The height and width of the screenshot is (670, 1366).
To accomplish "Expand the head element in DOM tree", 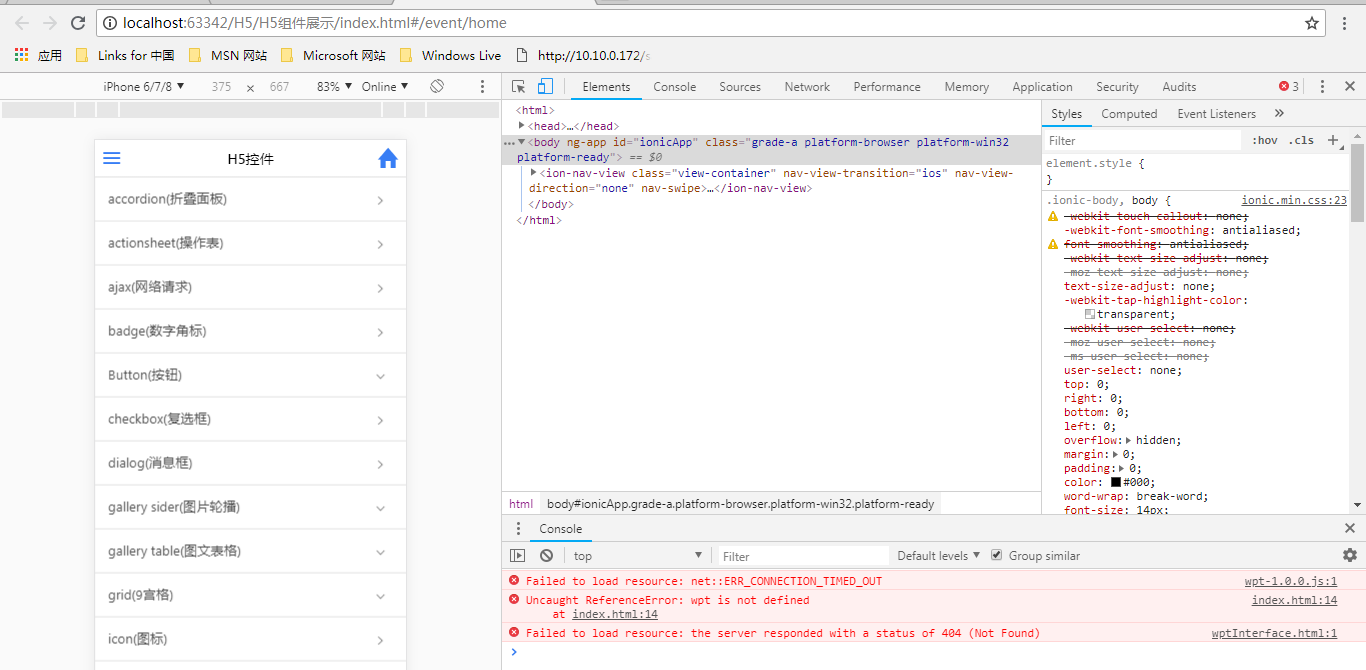I will pos(522,126).
